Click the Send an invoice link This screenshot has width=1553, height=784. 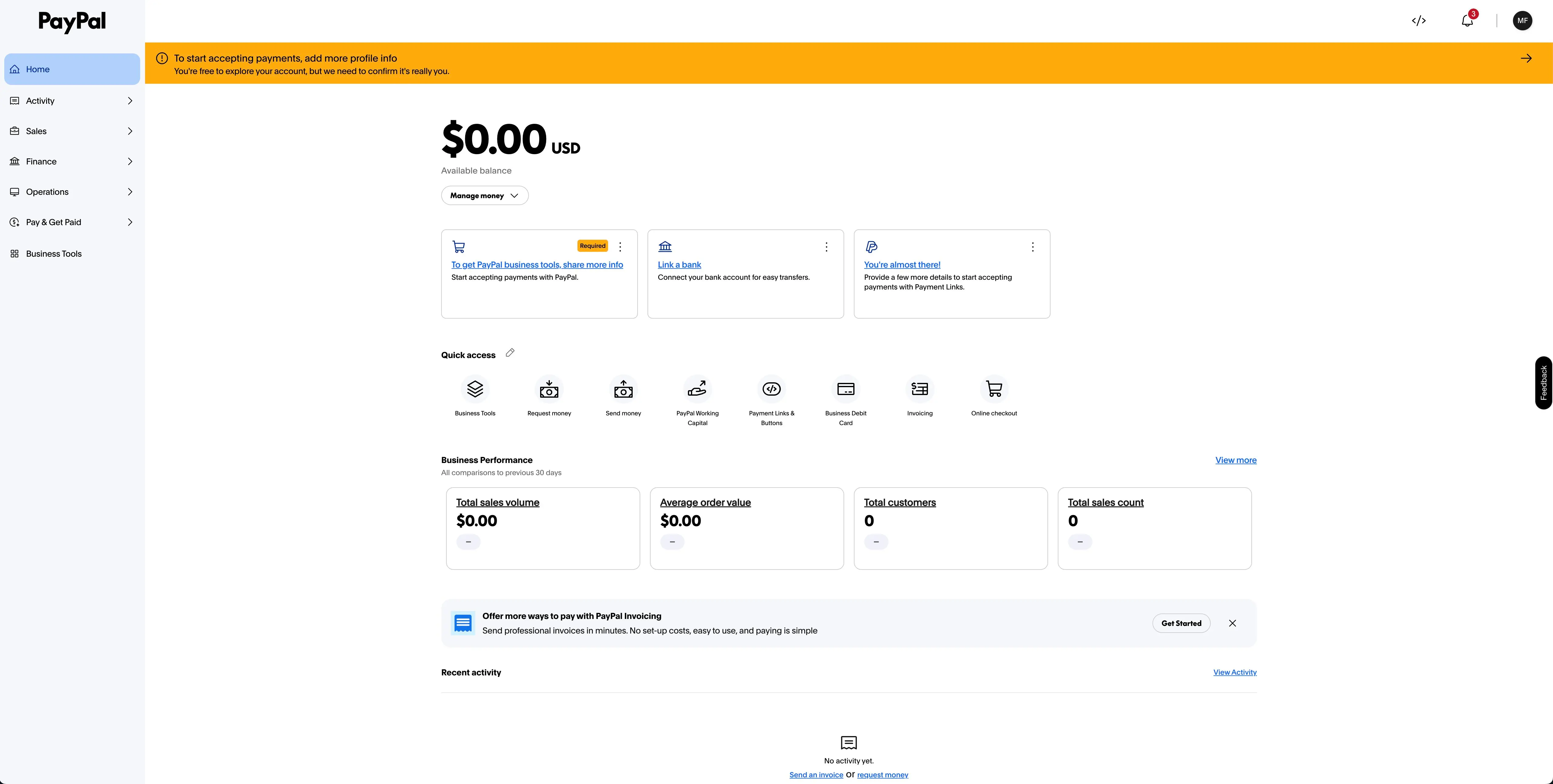click(x=816, y=775)
